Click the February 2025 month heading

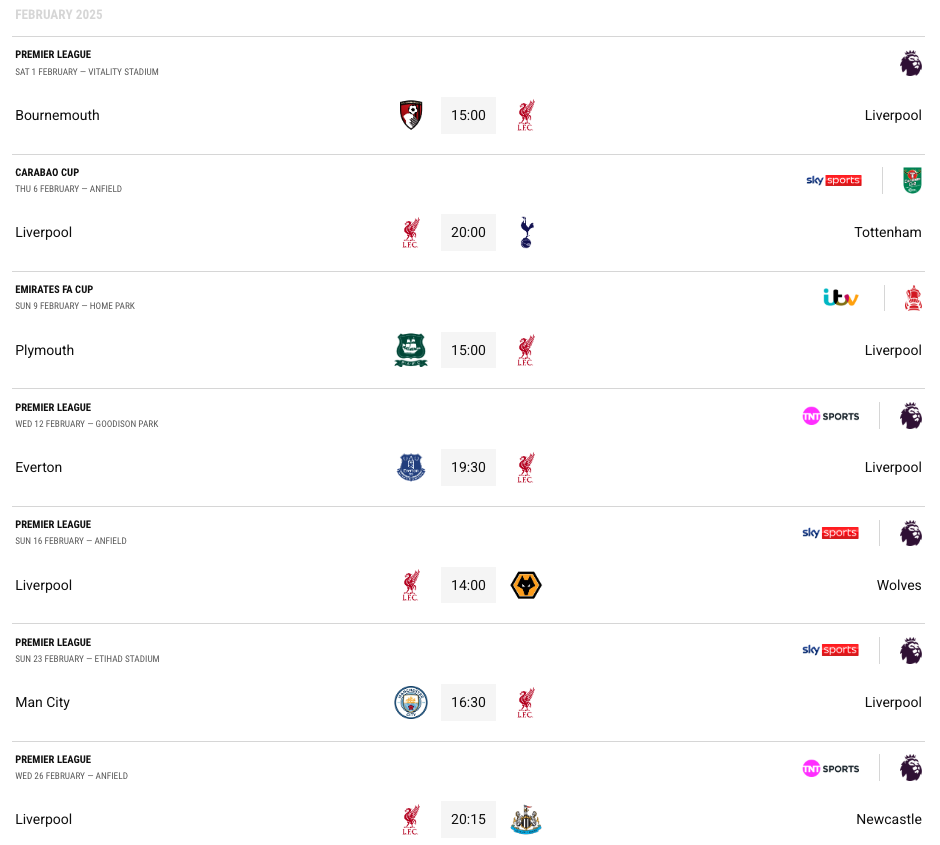59,14
